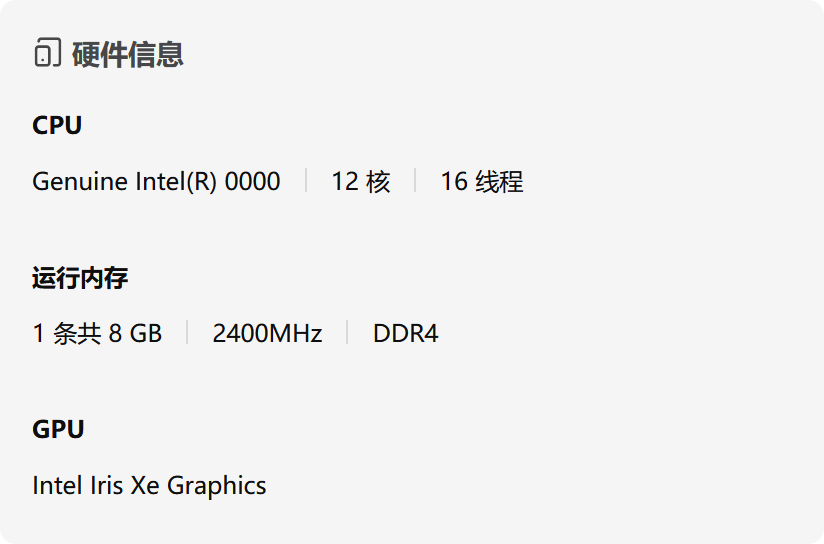Select the CPU section label
The image size is (824, 544).
point(57,126)
